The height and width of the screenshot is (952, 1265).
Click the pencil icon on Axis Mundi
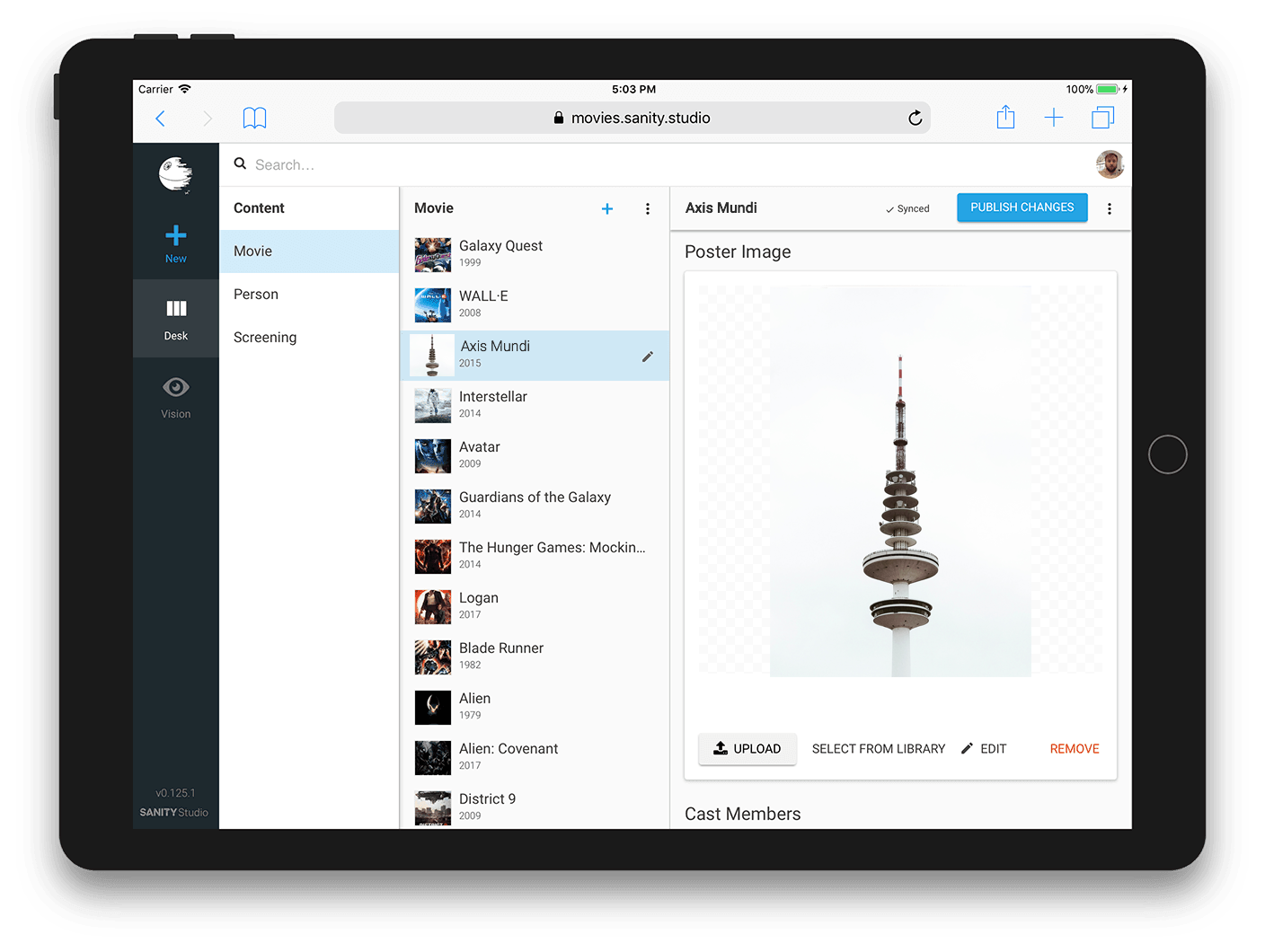coord(647,357)
